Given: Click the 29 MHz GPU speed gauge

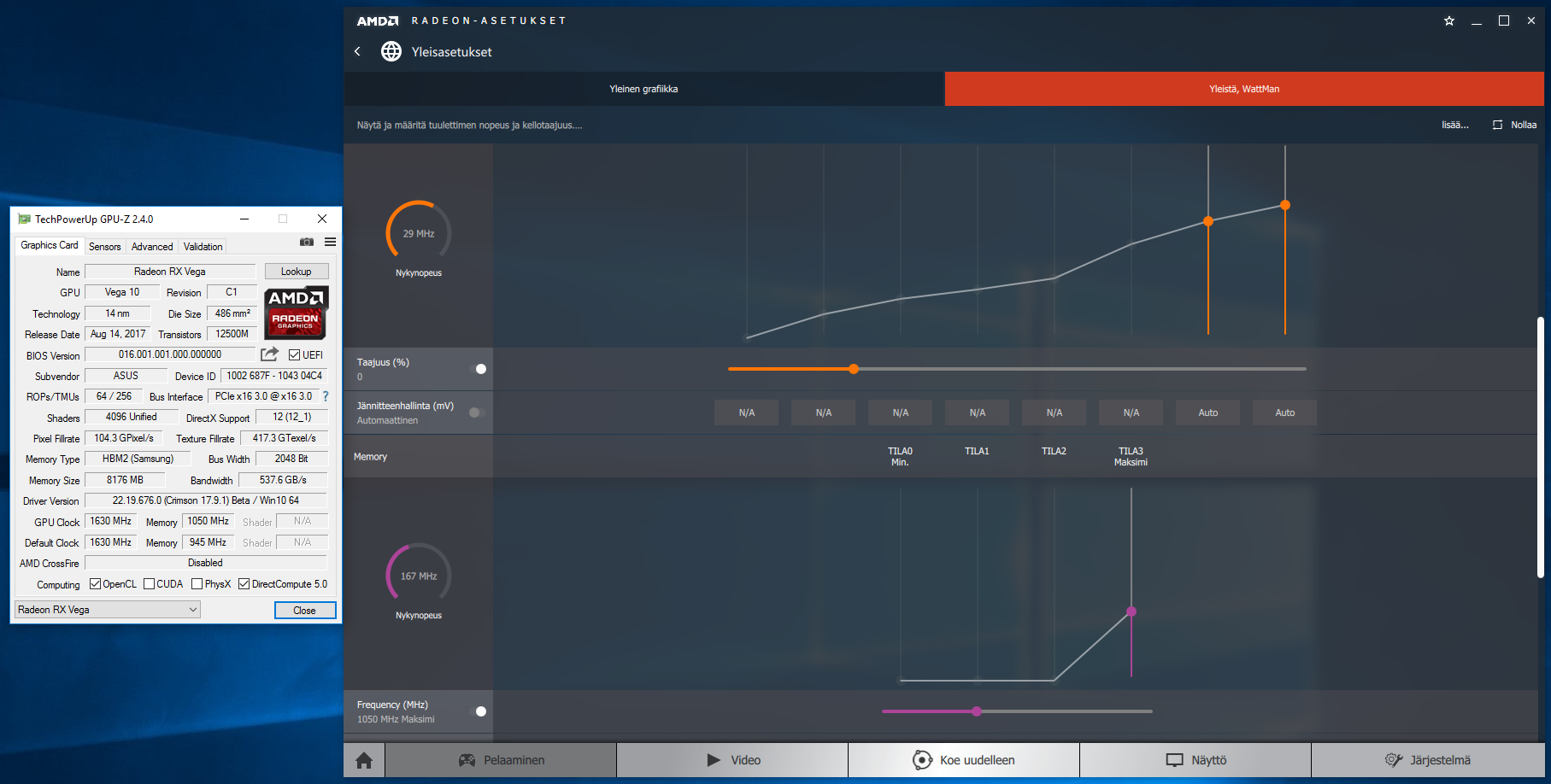Looking at the screenshot, I should (419, 233).
